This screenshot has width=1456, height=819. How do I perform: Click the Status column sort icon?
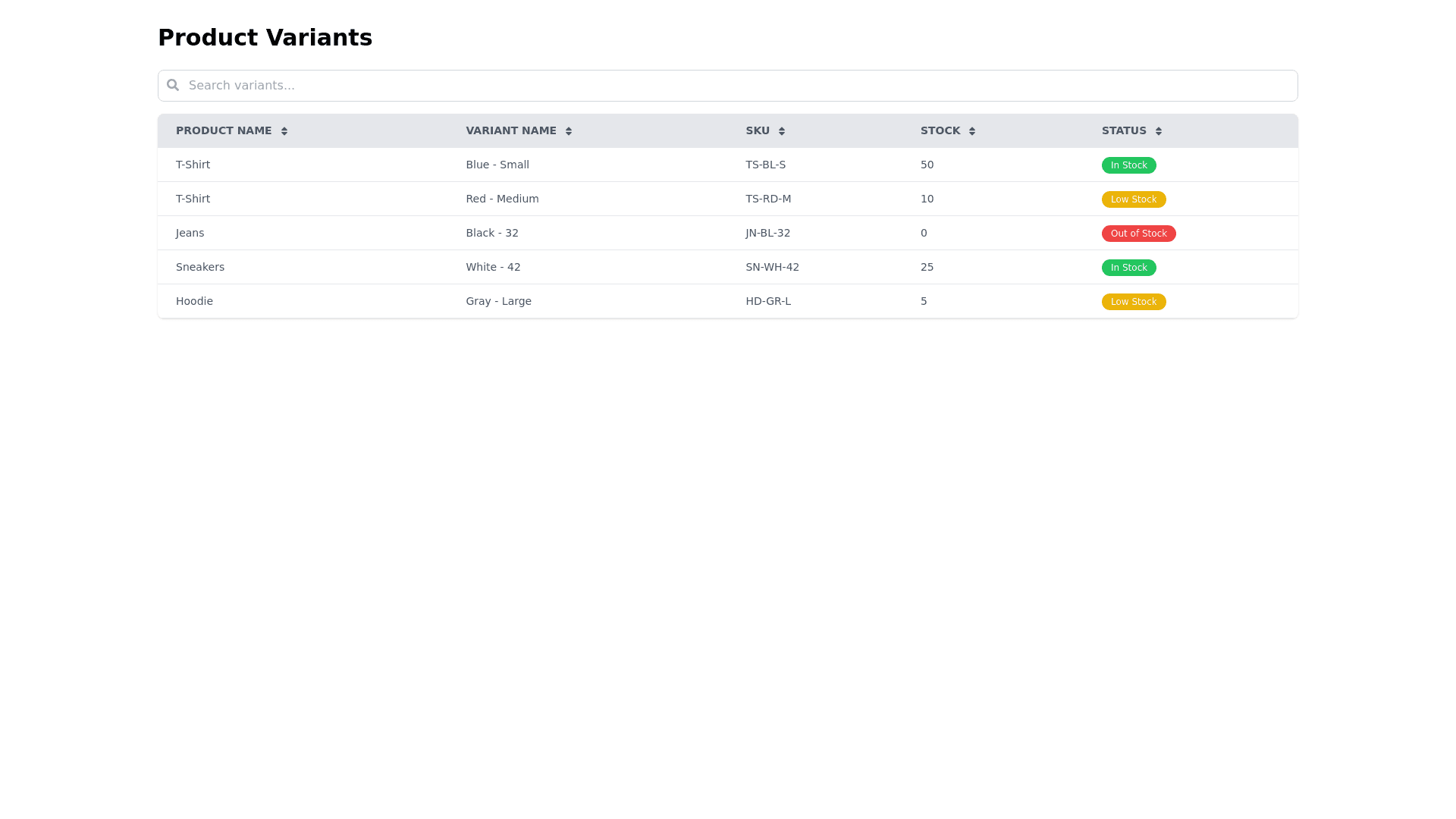pyautogui.click(x=1159, y=131)
